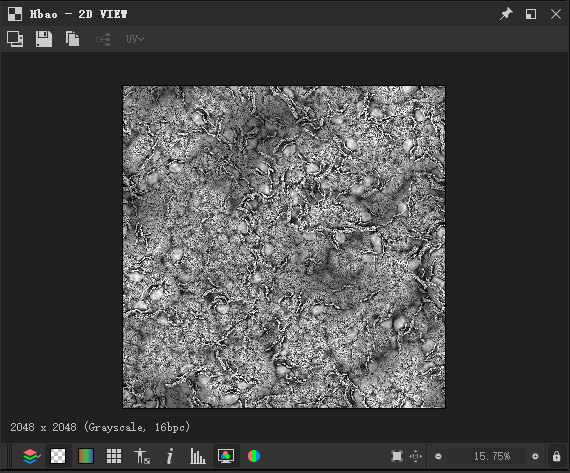Fit image to view button

click(397, 456)
